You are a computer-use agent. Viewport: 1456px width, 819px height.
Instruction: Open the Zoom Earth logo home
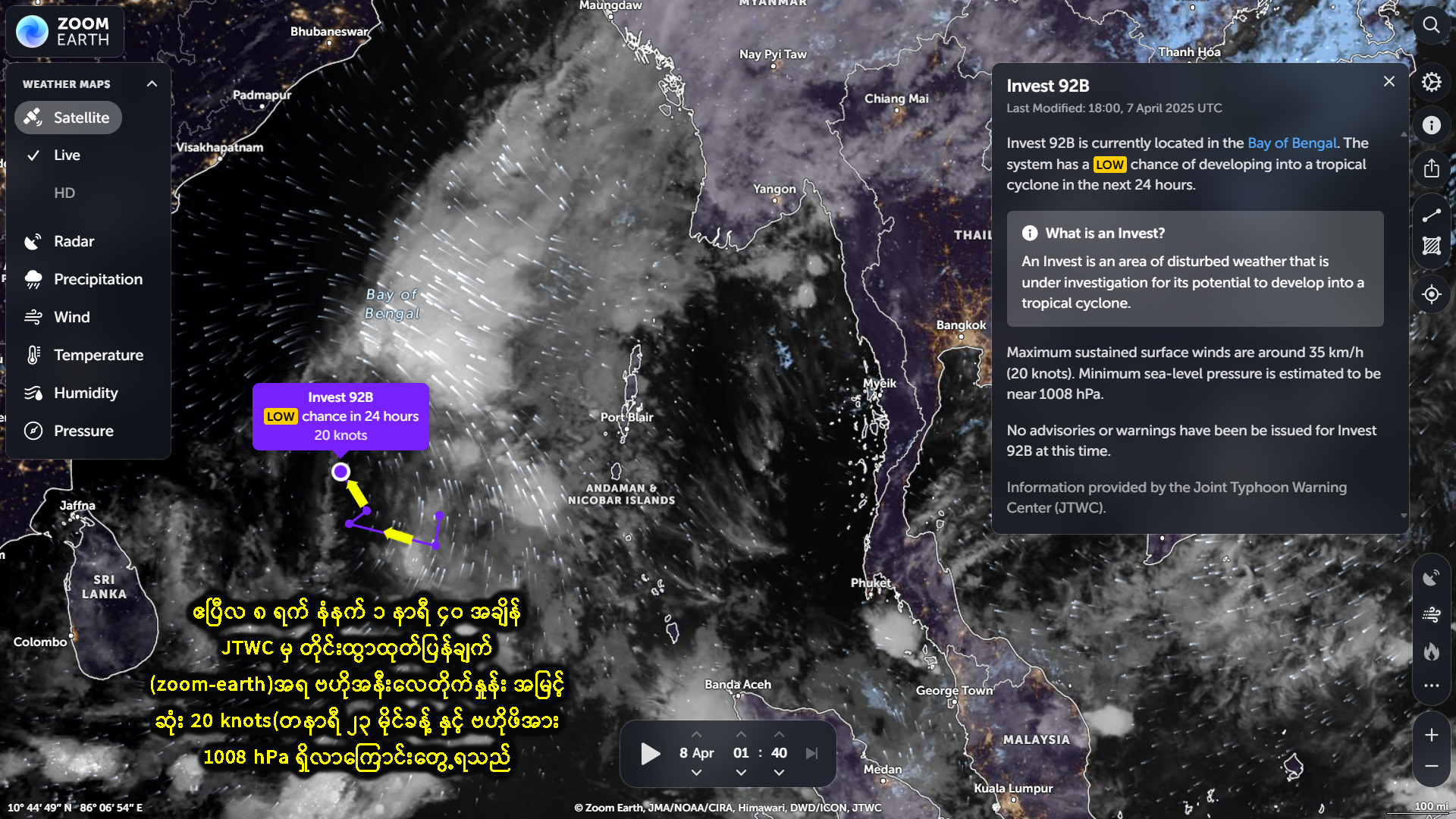65,32
